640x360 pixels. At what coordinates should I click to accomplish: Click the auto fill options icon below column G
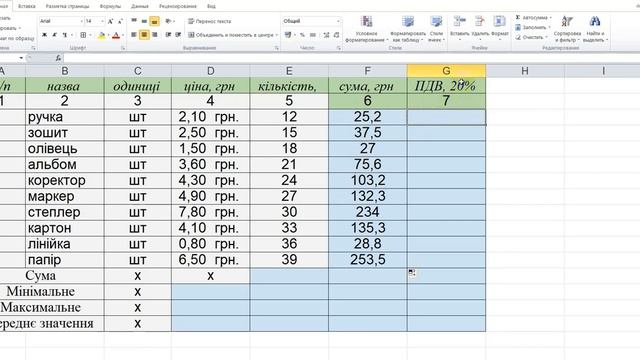tap(412, 273)
